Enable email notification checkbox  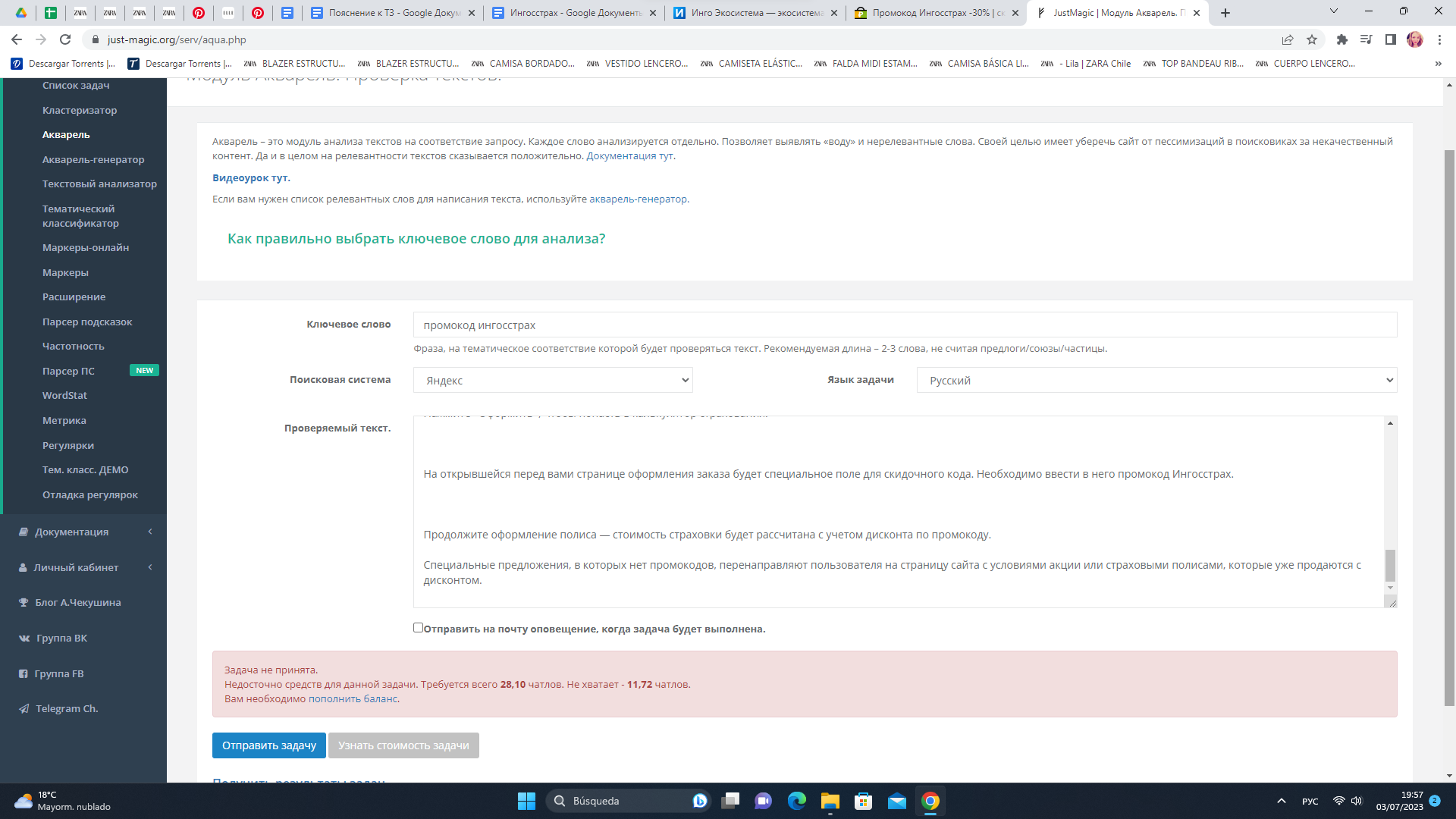click(x=418, y=628)
